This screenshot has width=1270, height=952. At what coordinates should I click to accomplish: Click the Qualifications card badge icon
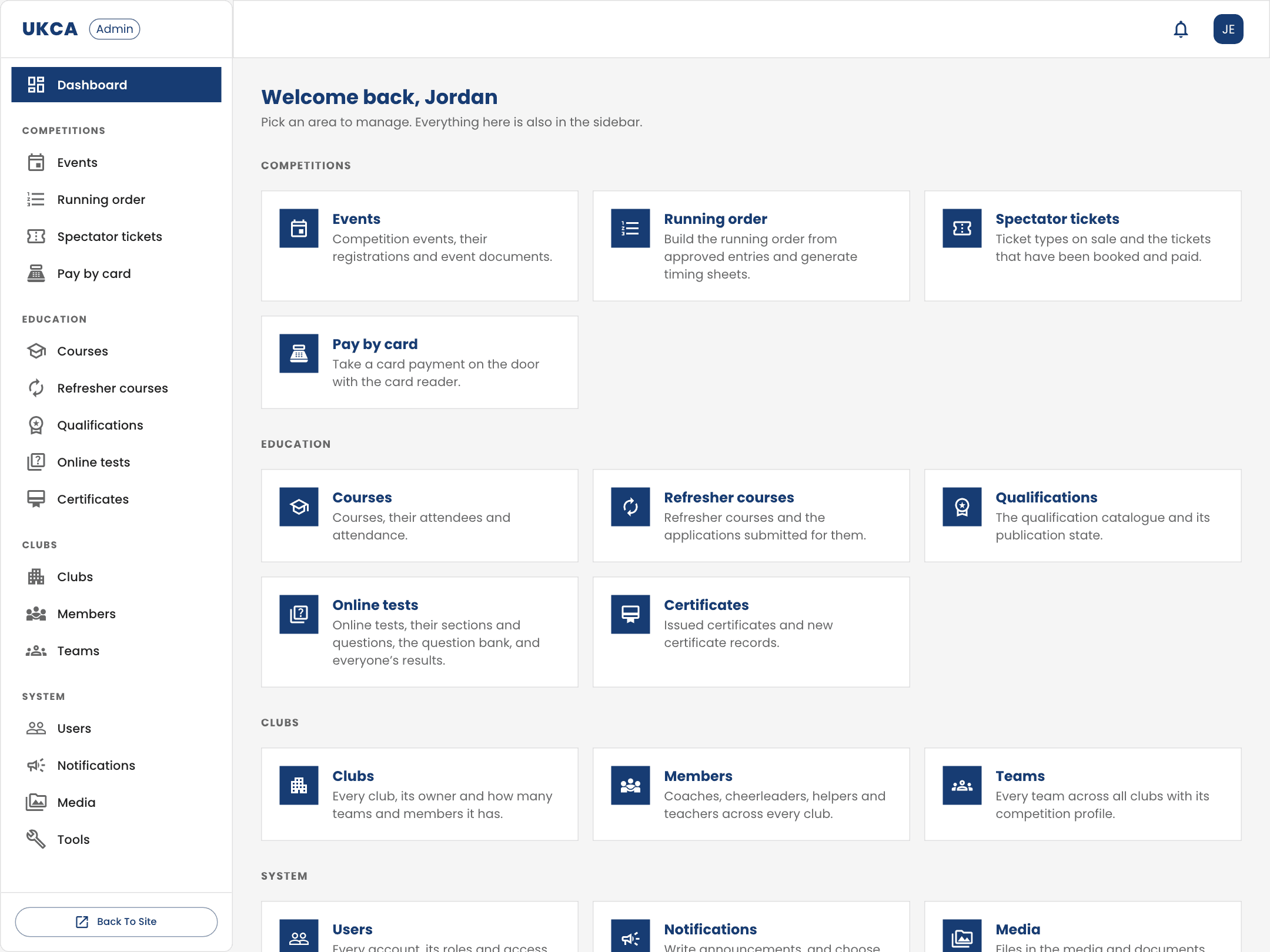(962, 507)
